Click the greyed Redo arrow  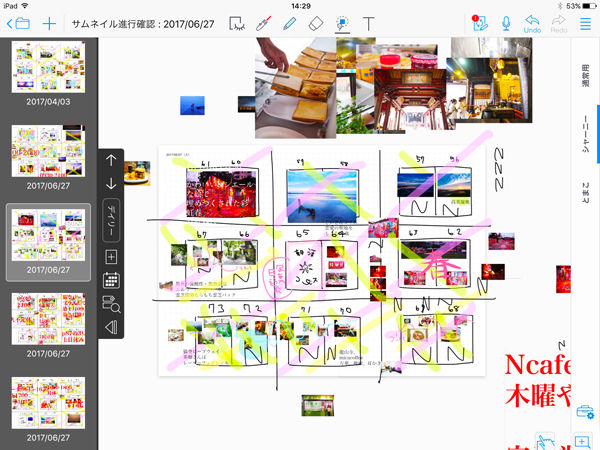coord(559,24)
